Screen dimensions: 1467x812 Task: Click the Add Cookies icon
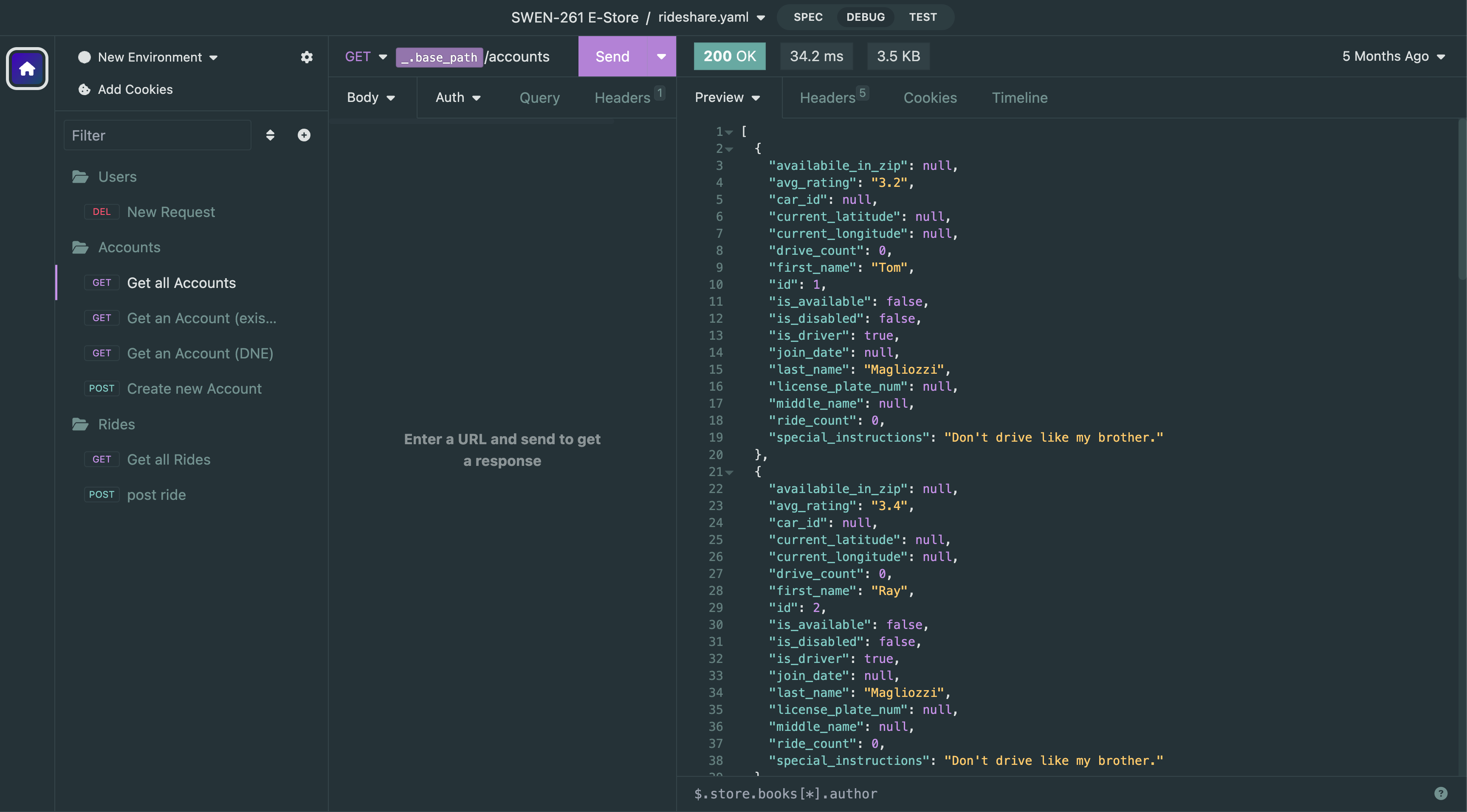tap(83, 90)
